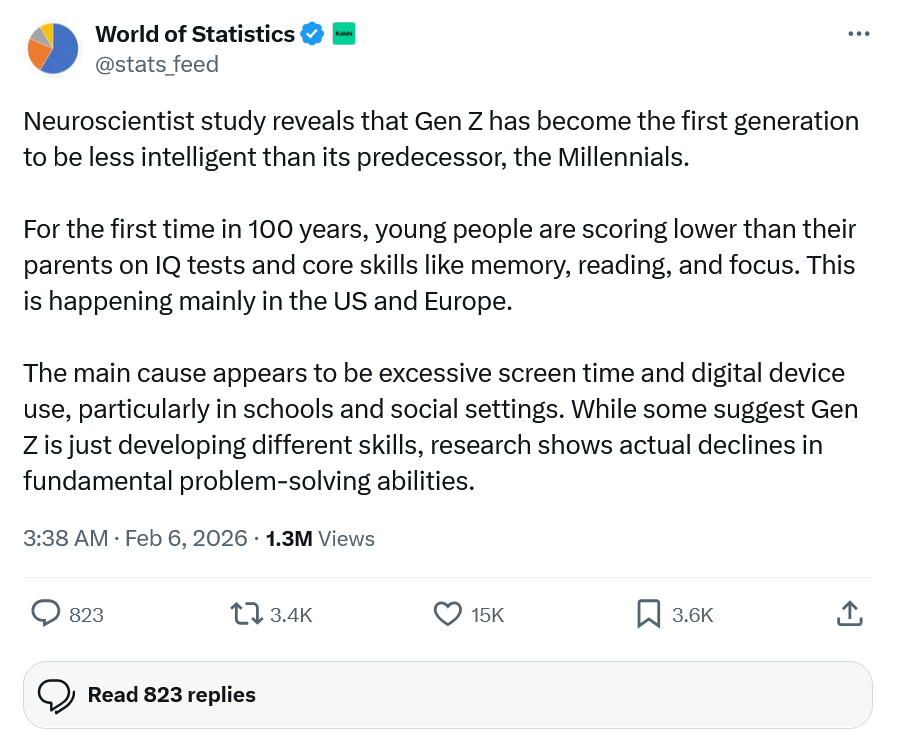Click the 823 reply count number

pyautogui.click(x=87, y=615)
